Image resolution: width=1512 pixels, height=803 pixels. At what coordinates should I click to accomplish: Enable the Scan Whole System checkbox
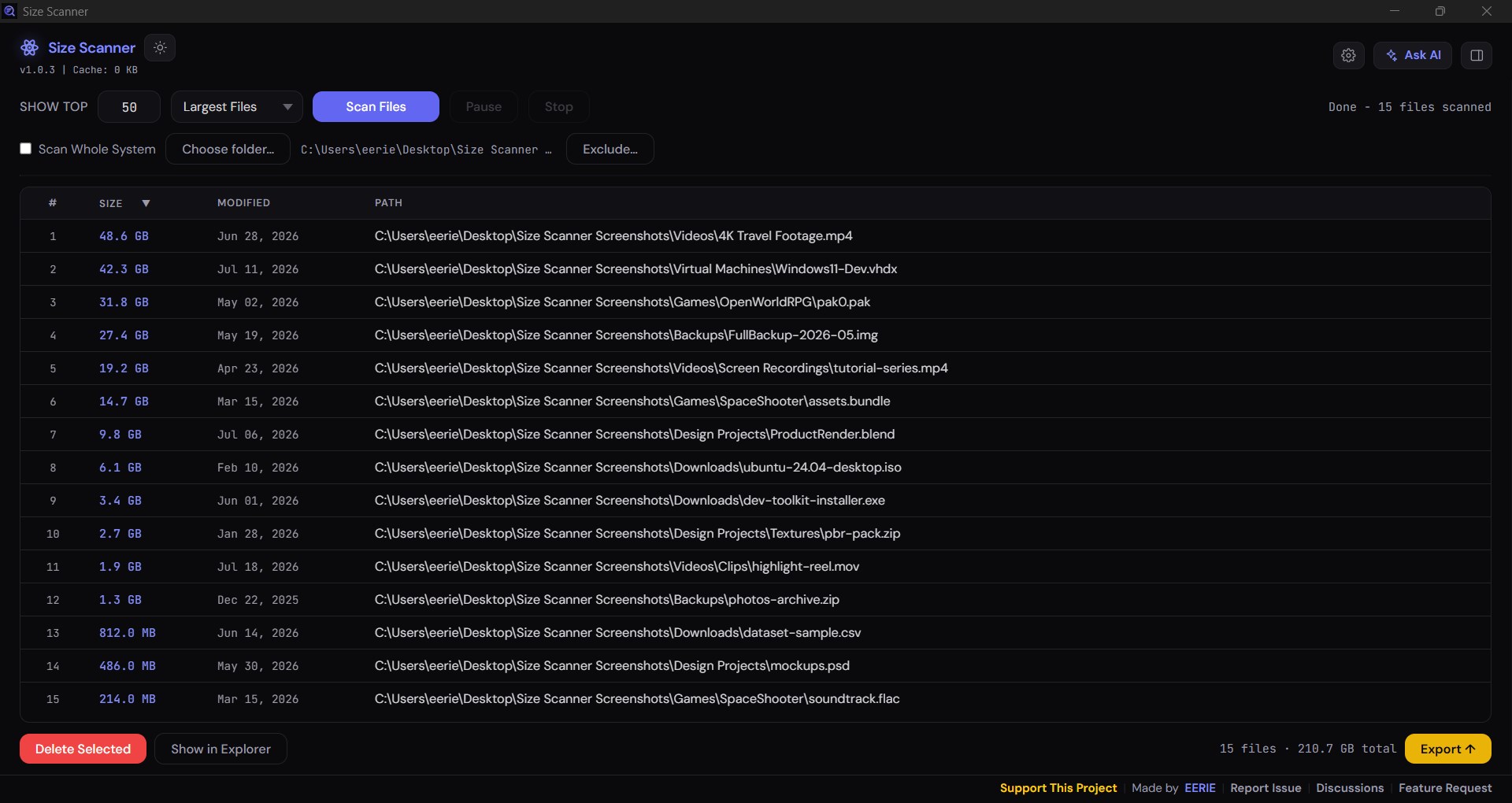[26, 149]
